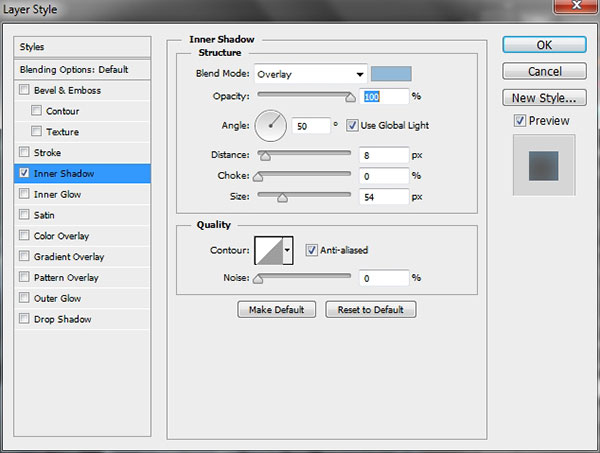Uncheck the Inner Shadow checkbox
Screen dimensions: 600x453
(x=24, y=173)
